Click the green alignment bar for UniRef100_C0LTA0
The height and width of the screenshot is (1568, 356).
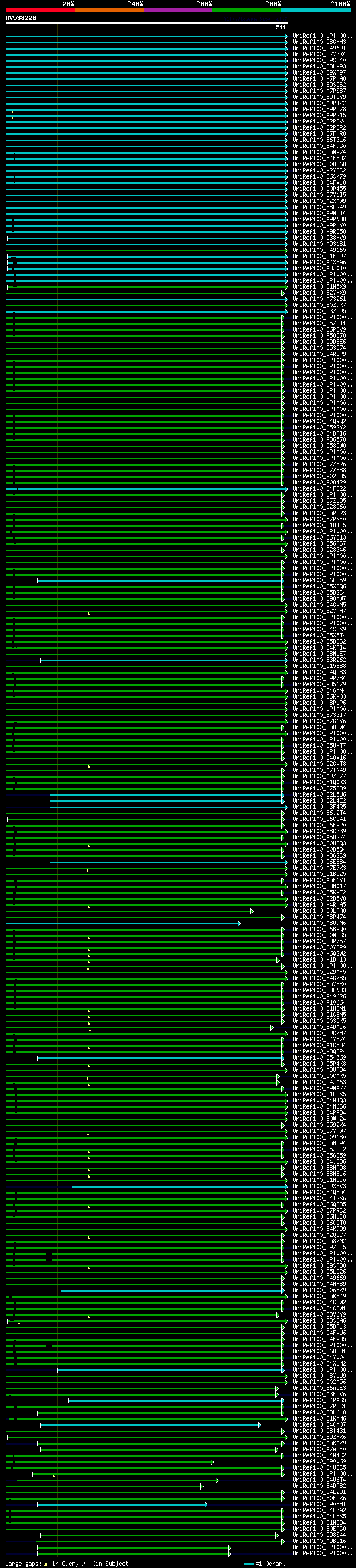point(130,911)
